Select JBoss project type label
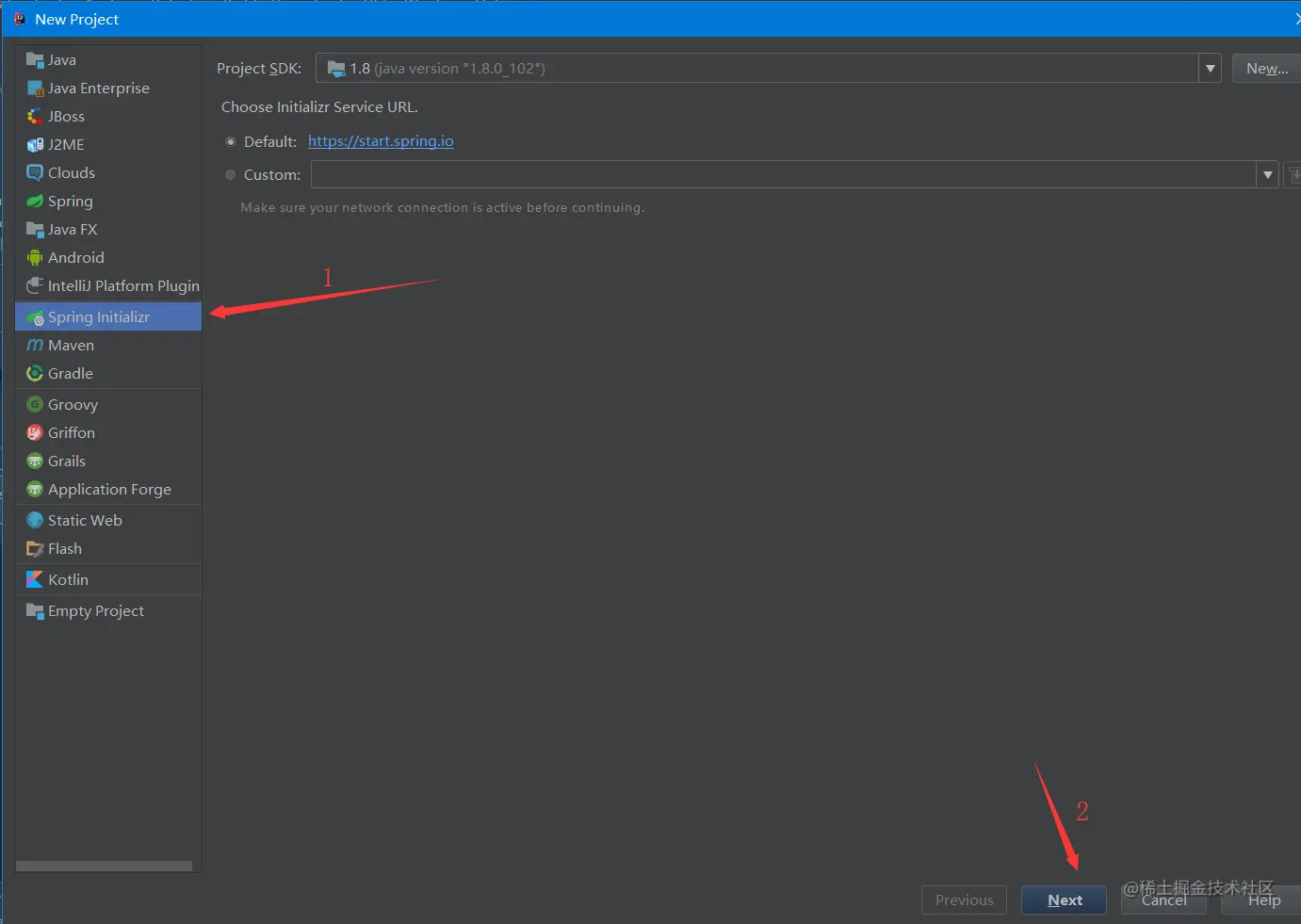Viewport: 1301px width, 924px height. [x=67, y=117]
